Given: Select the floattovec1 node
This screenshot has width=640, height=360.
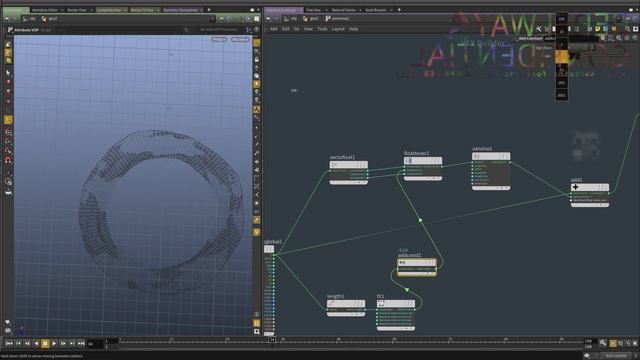Looking at the screenshot, I should point(423,161).
